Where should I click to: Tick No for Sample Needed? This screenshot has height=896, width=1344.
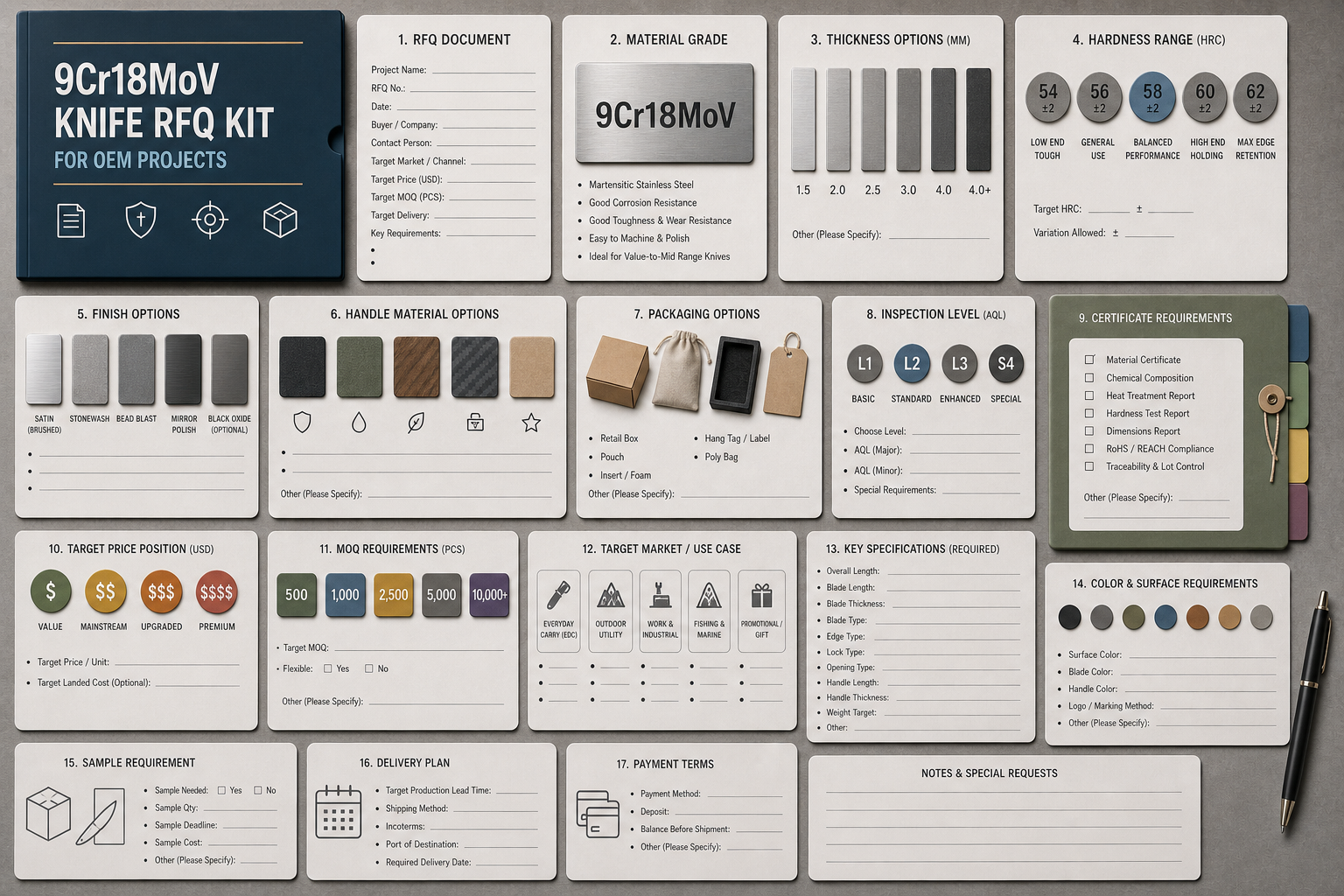(258, 790)
